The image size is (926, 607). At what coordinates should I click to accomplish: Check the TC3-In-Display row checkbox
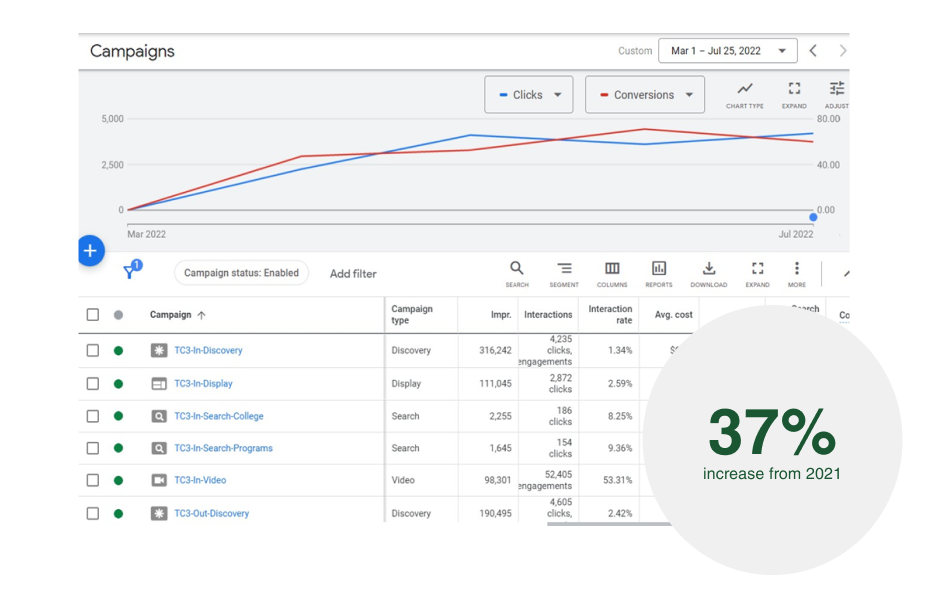[93, 384]
